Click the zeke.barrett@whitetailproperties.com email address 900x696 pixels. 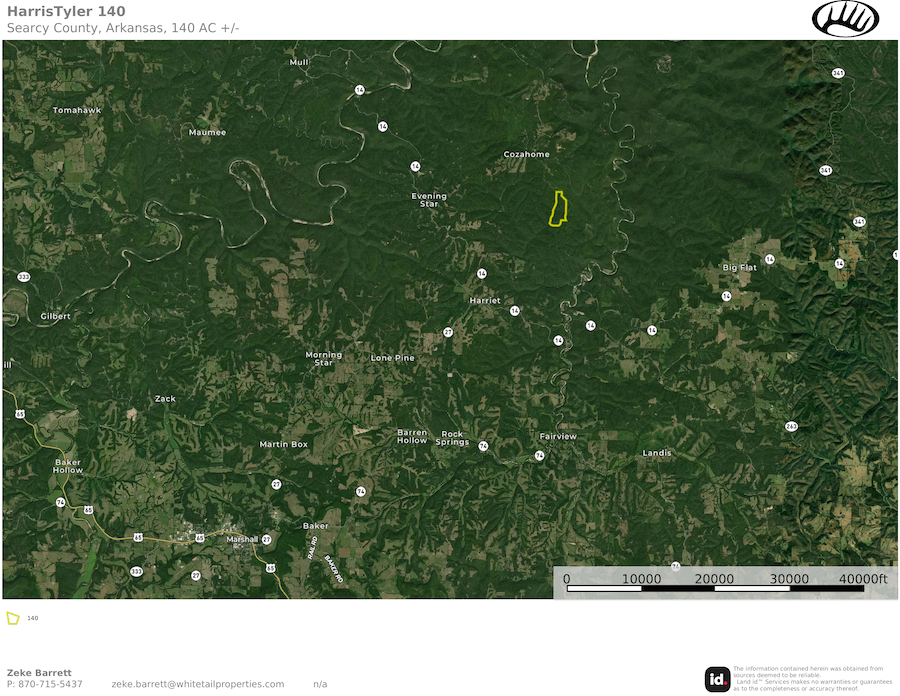point(197,684)
